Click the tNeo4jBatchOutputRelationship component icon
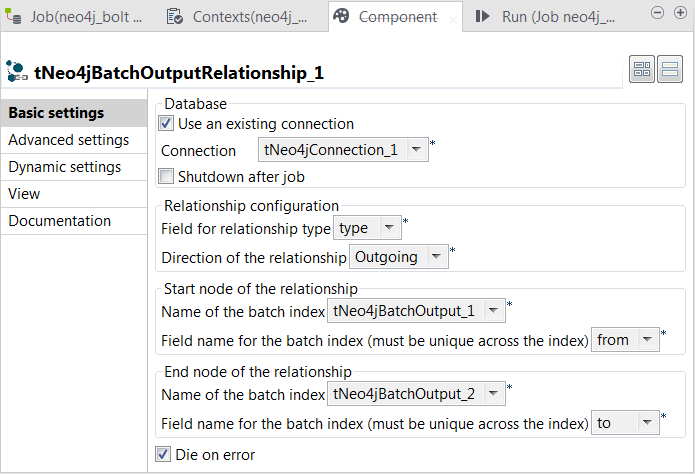The width and height of the screenshot is (695, 474). pyautogui.click(x=17, y=72)
